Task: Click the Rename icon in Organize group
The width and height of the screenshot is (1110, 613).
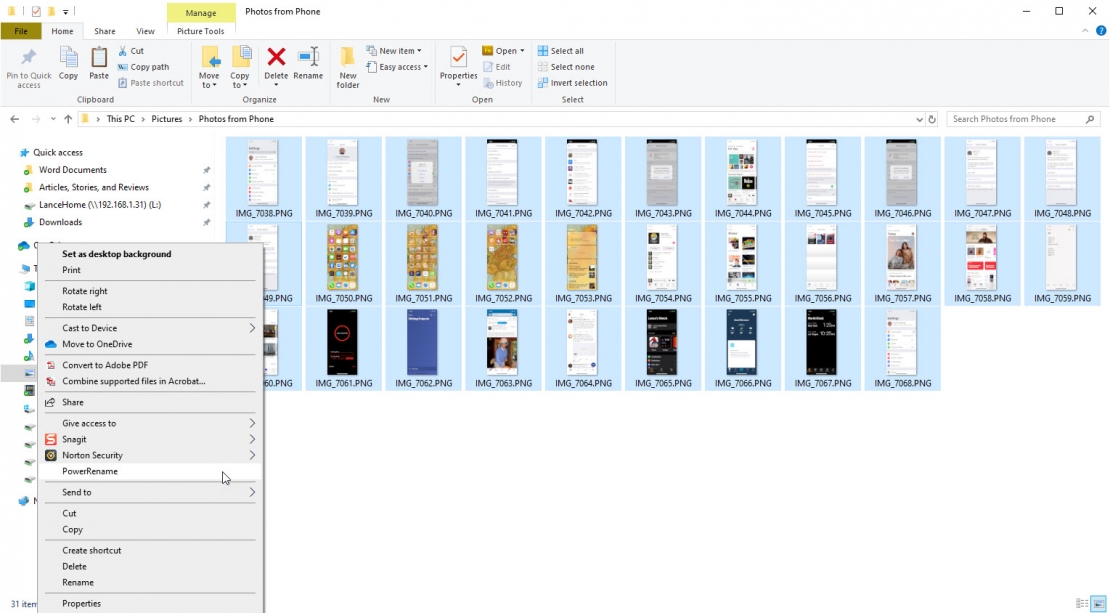Action: 308,58
